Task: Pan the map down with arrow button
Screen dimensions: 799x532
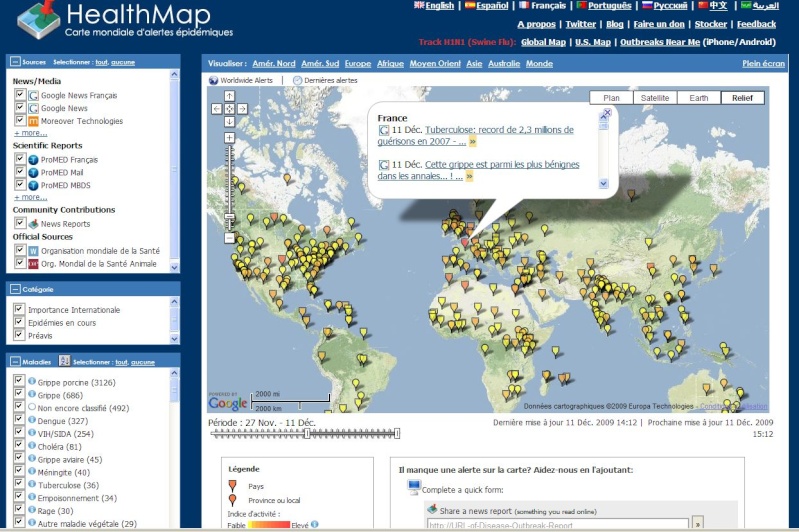Action: point(229,121)
